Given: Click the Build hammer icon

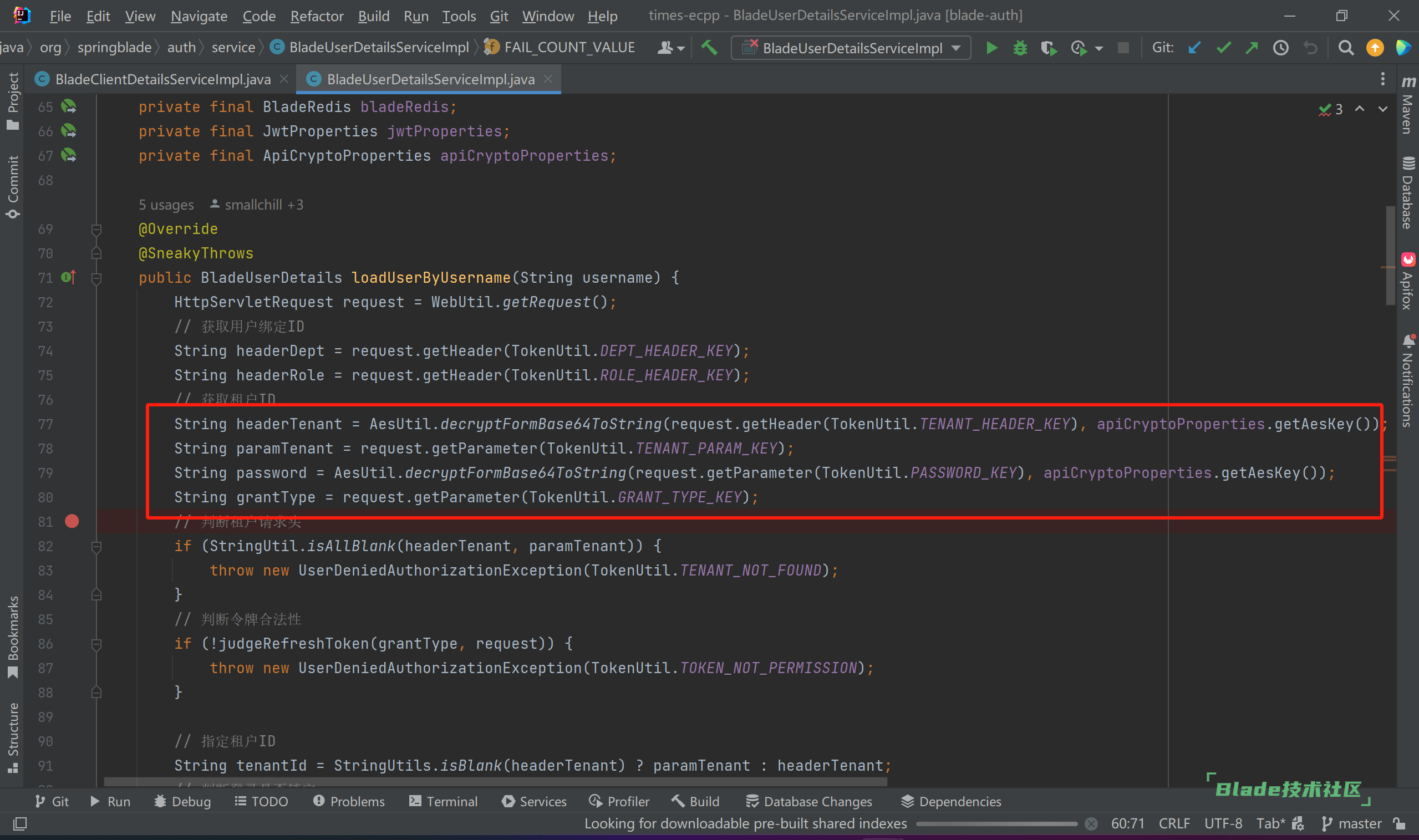Looking at the screenshot, I should [x=709, y=48].
